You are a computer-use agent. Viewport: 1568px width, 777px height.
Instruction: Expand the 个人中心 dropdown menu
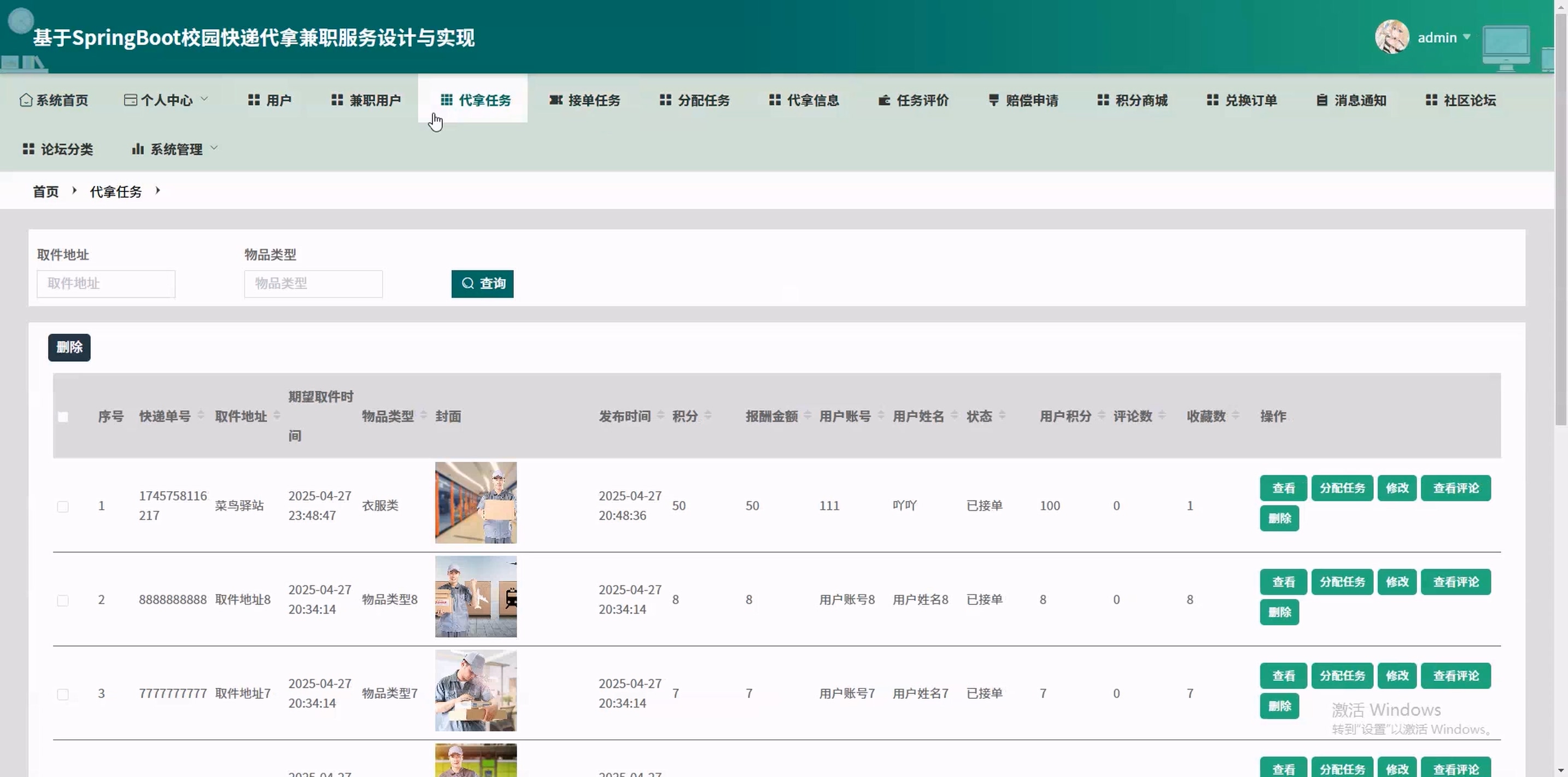click(166, 100)
